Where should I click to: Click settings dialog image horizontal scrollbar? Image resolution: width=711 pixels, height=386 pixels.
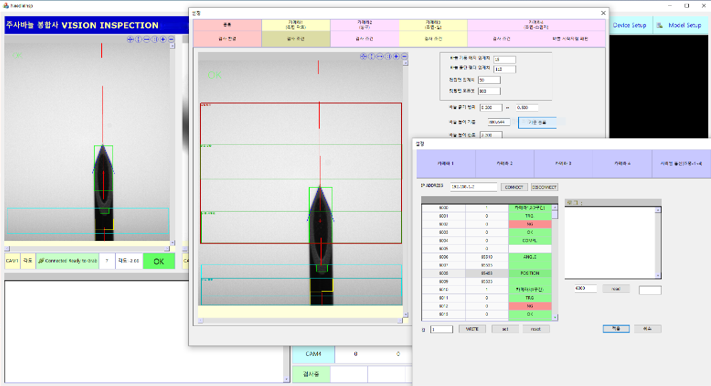click(x=300, y=321)
